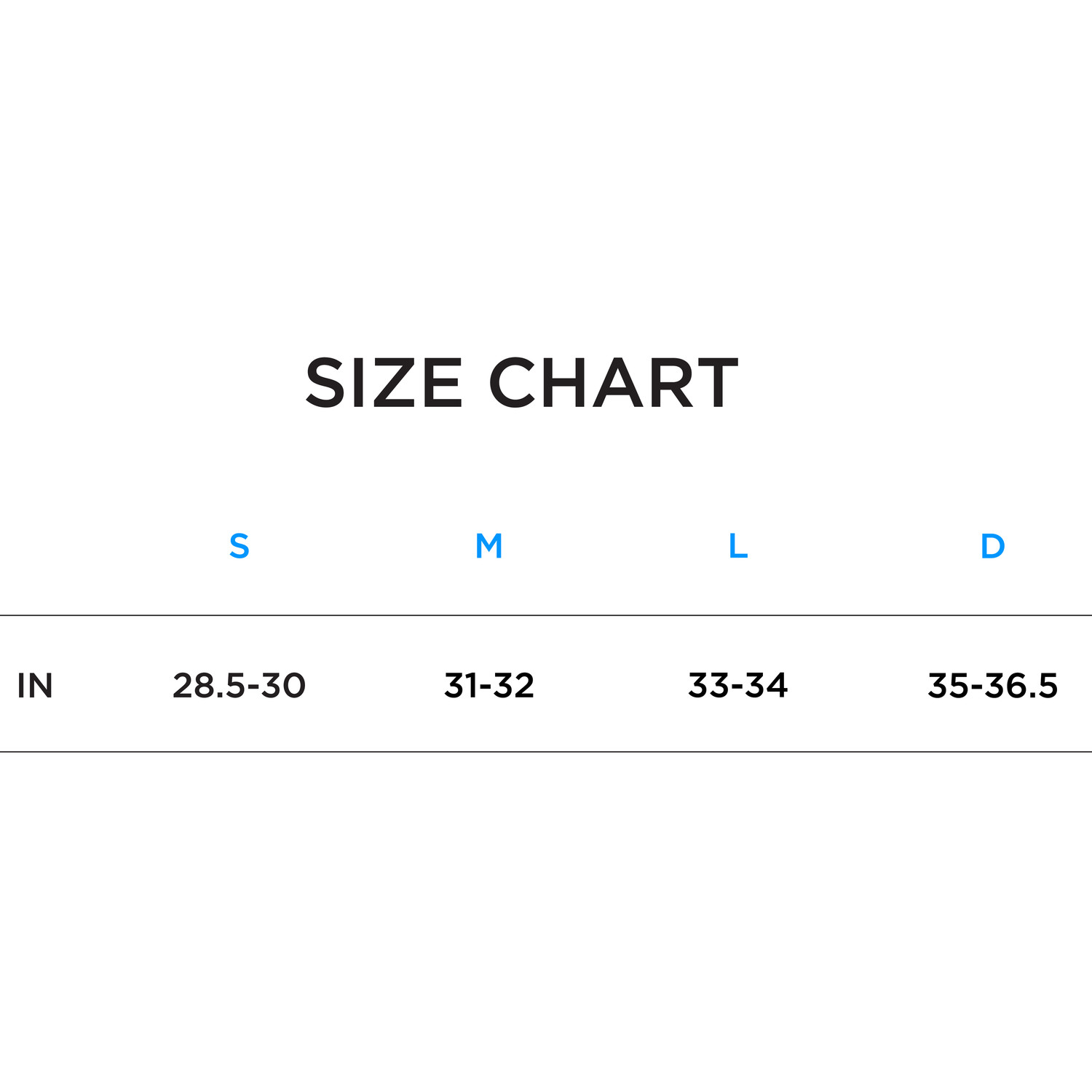Click the dash between 33 and 34
This screenshot has width=1092, height=1092.
click(x=737, y=688)
